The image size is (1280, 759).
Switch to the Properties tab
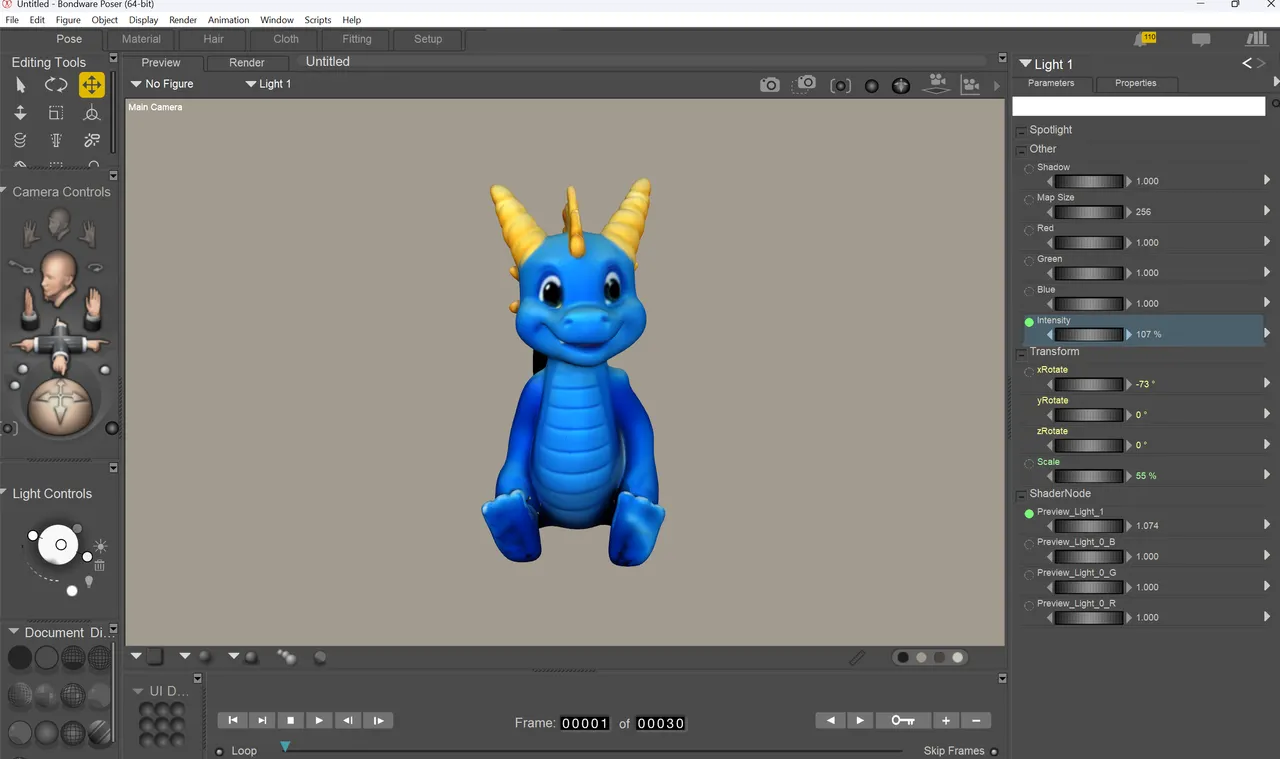click(1136, 84)
